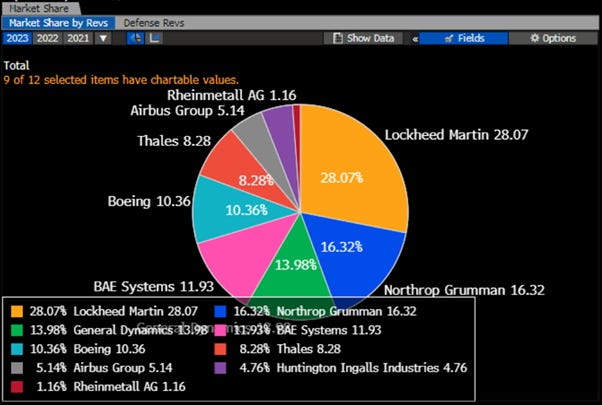Switch to the line chart view icon

(x=155, y=38)
